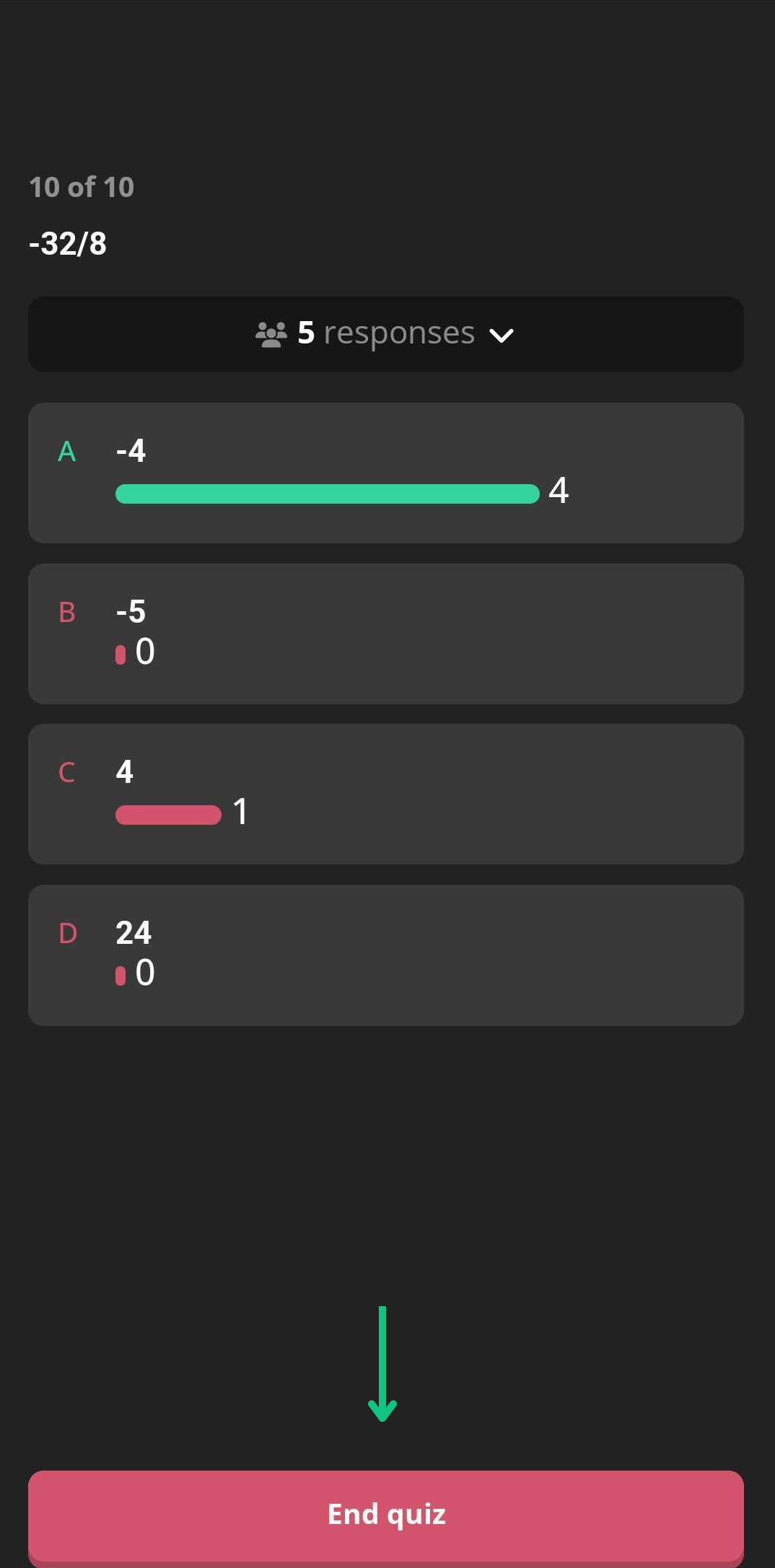Click the small red marker under -5

[x=121, y=654]
